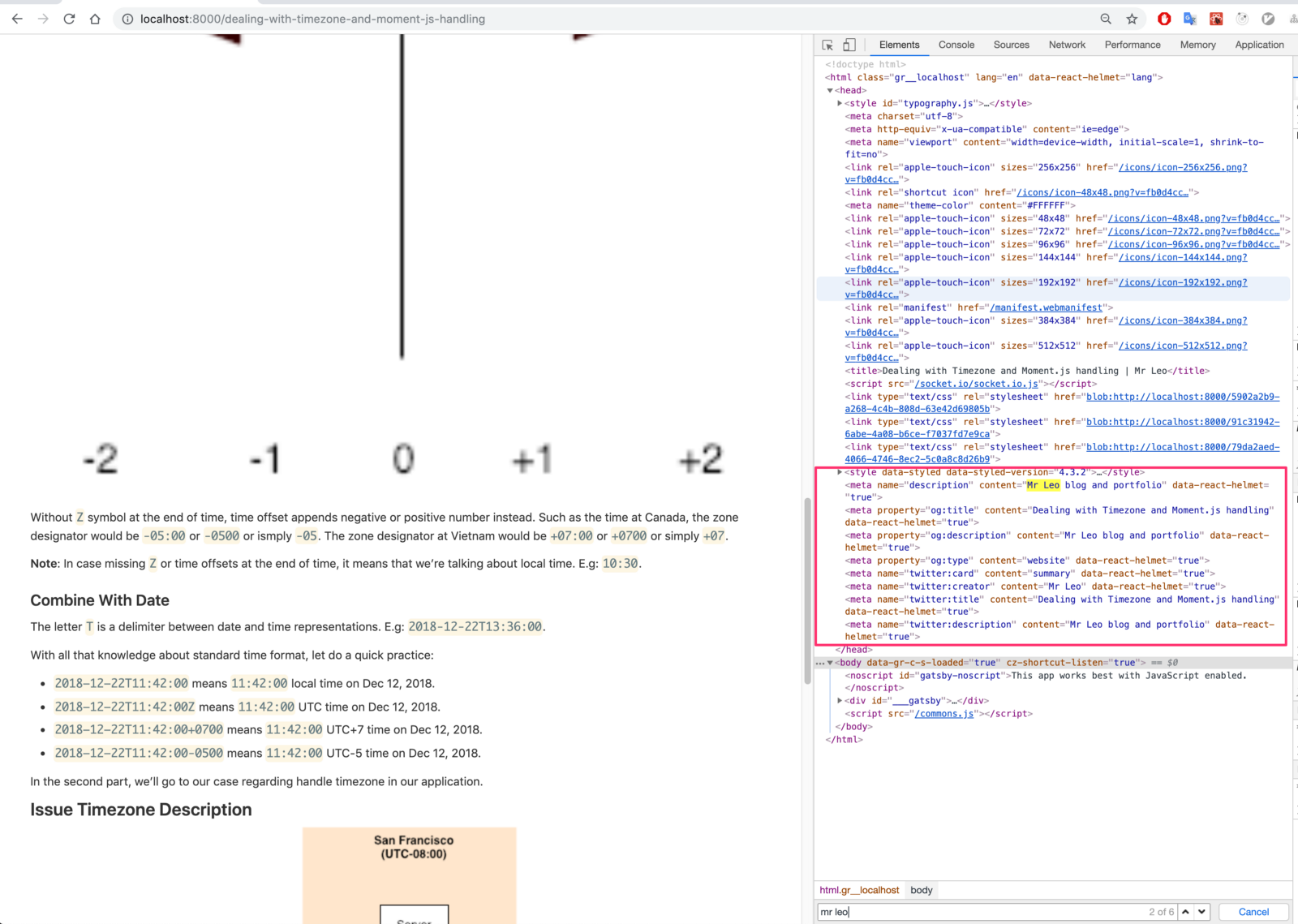Click the 'Issue Timezone Description' heading
Image resolution: width=1298 pixels, height=924 pixels.
coord(141,810)
